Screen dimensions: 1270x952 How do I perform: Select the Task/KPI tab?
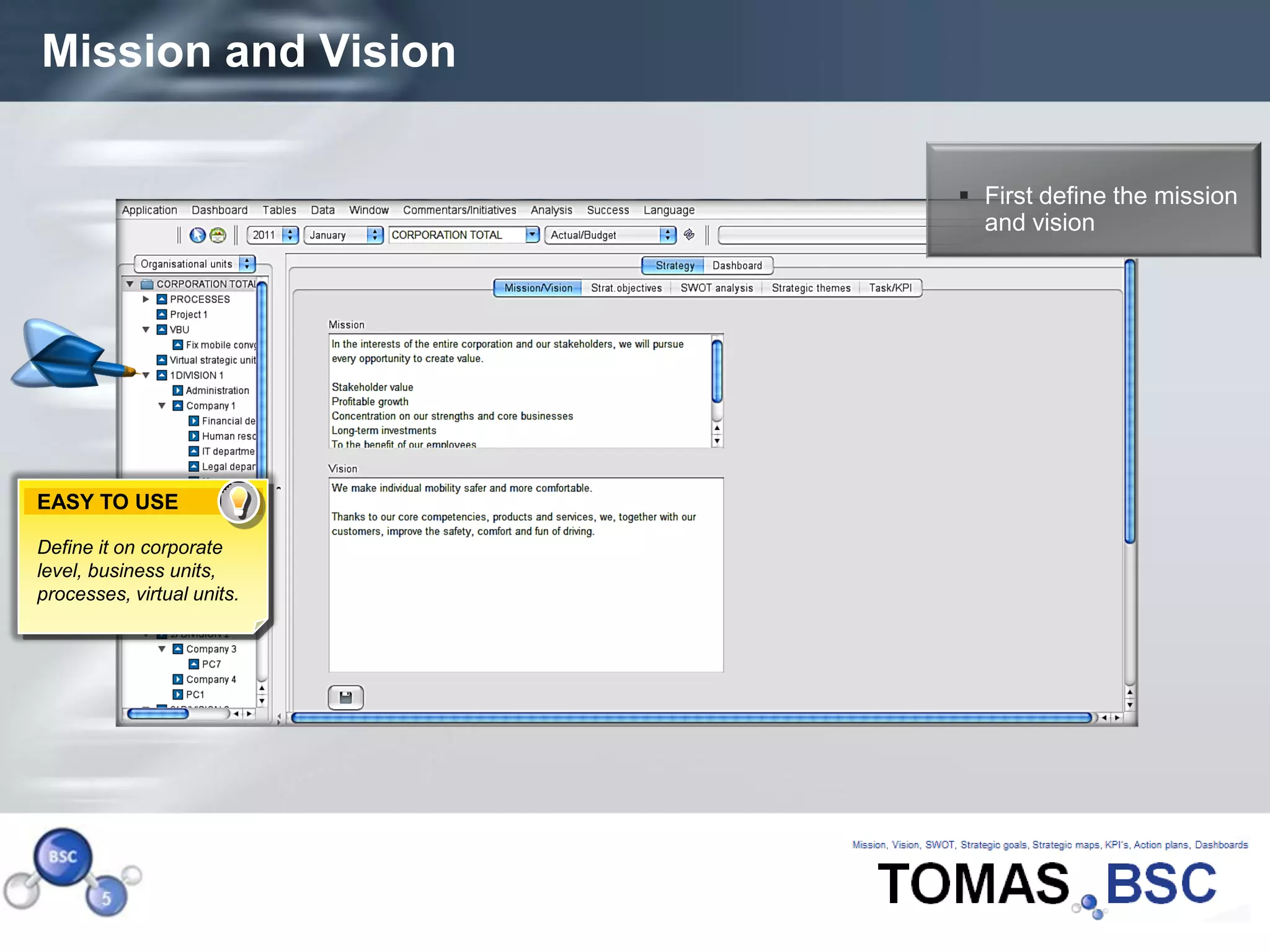tap(890, 288)
